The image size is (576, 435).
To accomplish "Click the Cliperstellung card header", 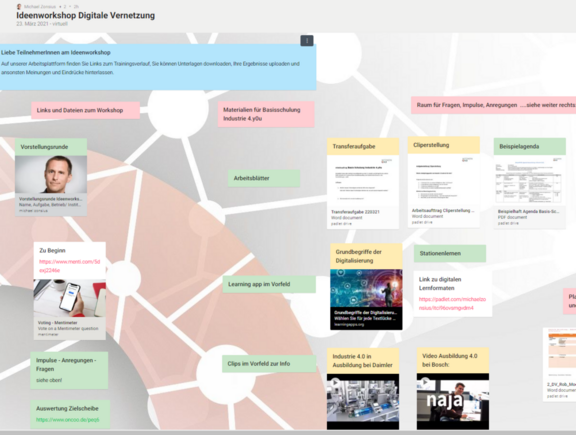I will coord(444,145).
